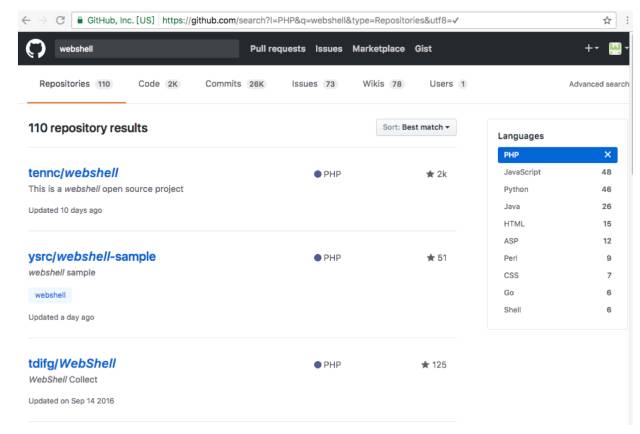This screenshot has width=640, height=434.
Task: Filter results by Go language
Action: pos(557,292)
